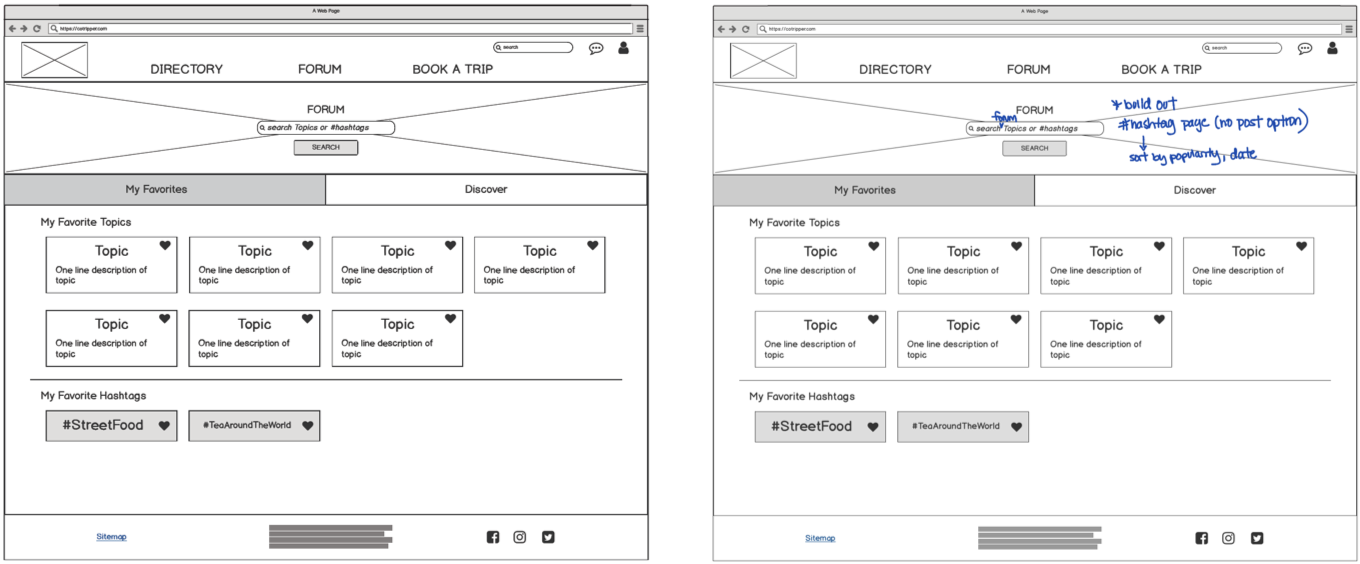Select My Favorites tab in left wireframe
The width and height of the screenshot is (1360, 564).
click(x=165, y=189)
